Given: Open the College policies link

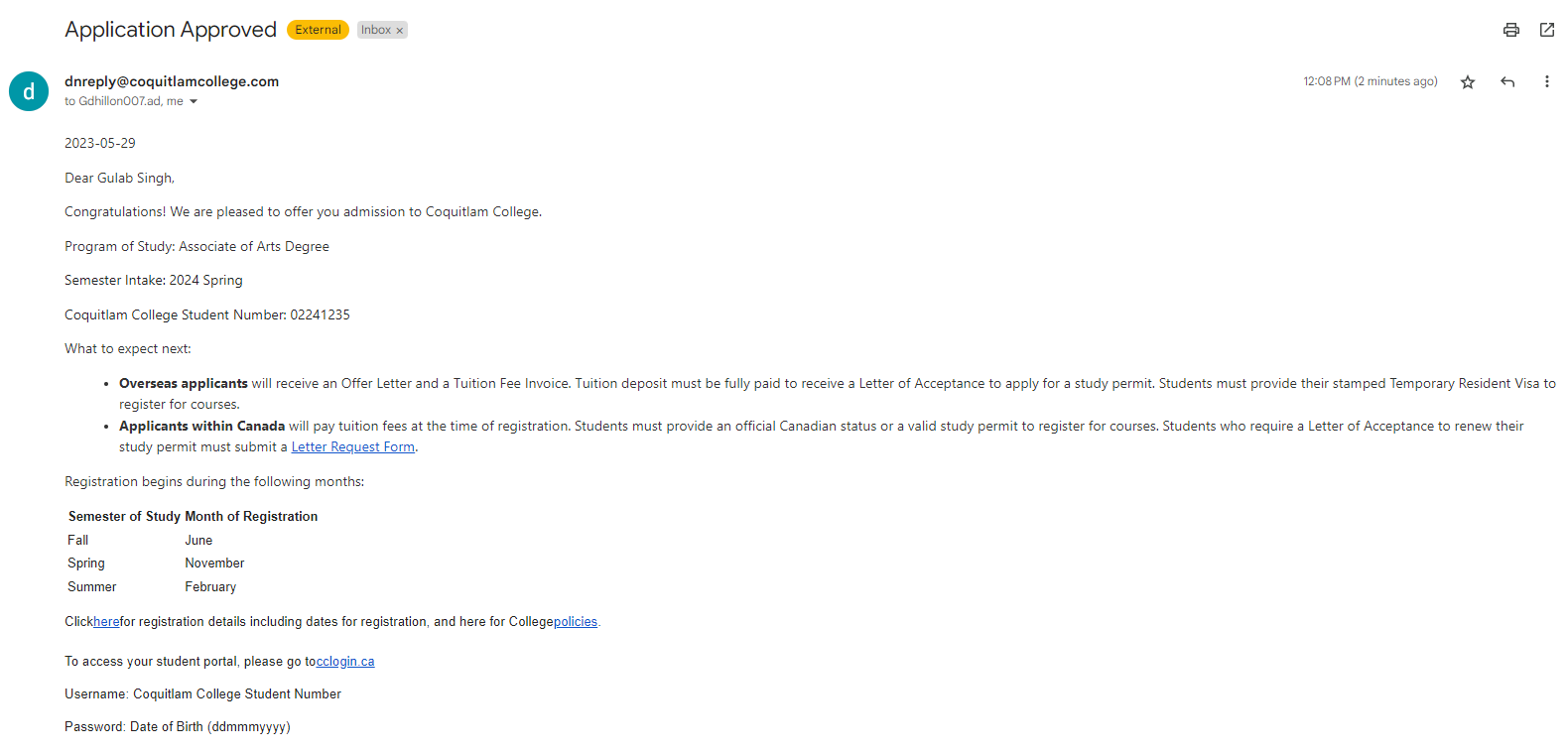Looking at the screenshot, I should (576, 622).
